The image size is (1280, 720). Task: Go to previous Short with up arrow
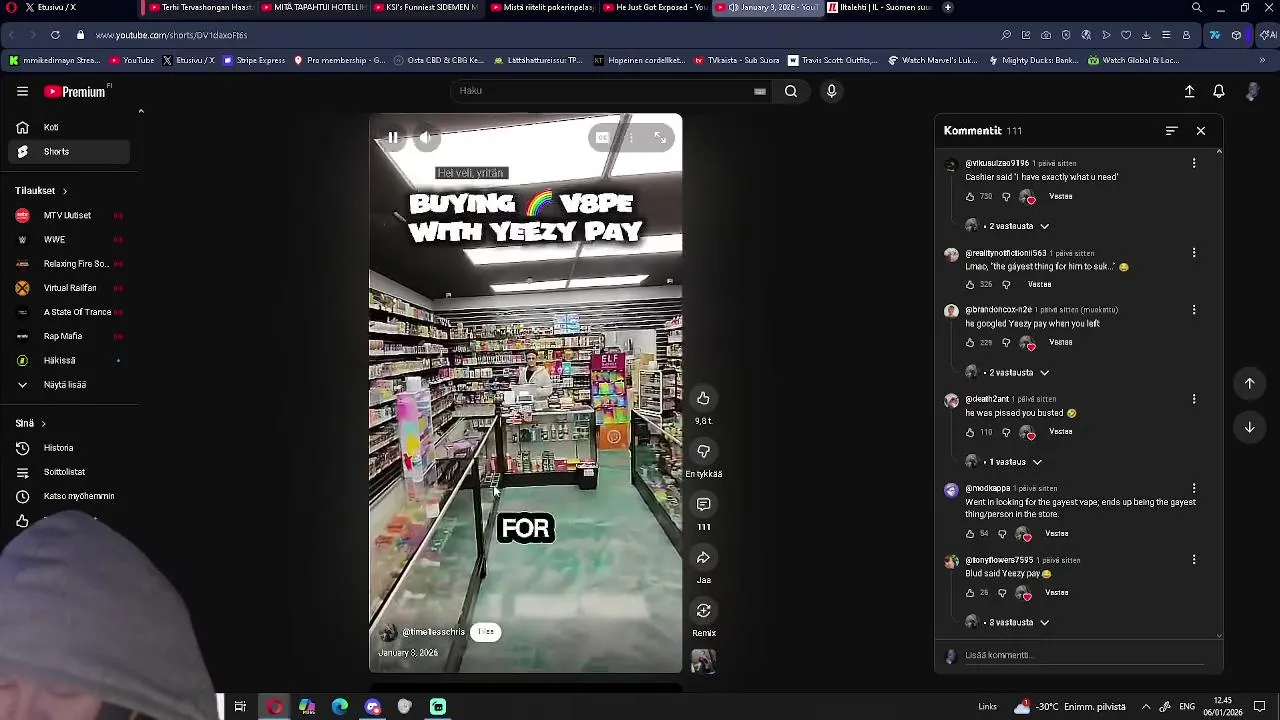pos(1249,383)
